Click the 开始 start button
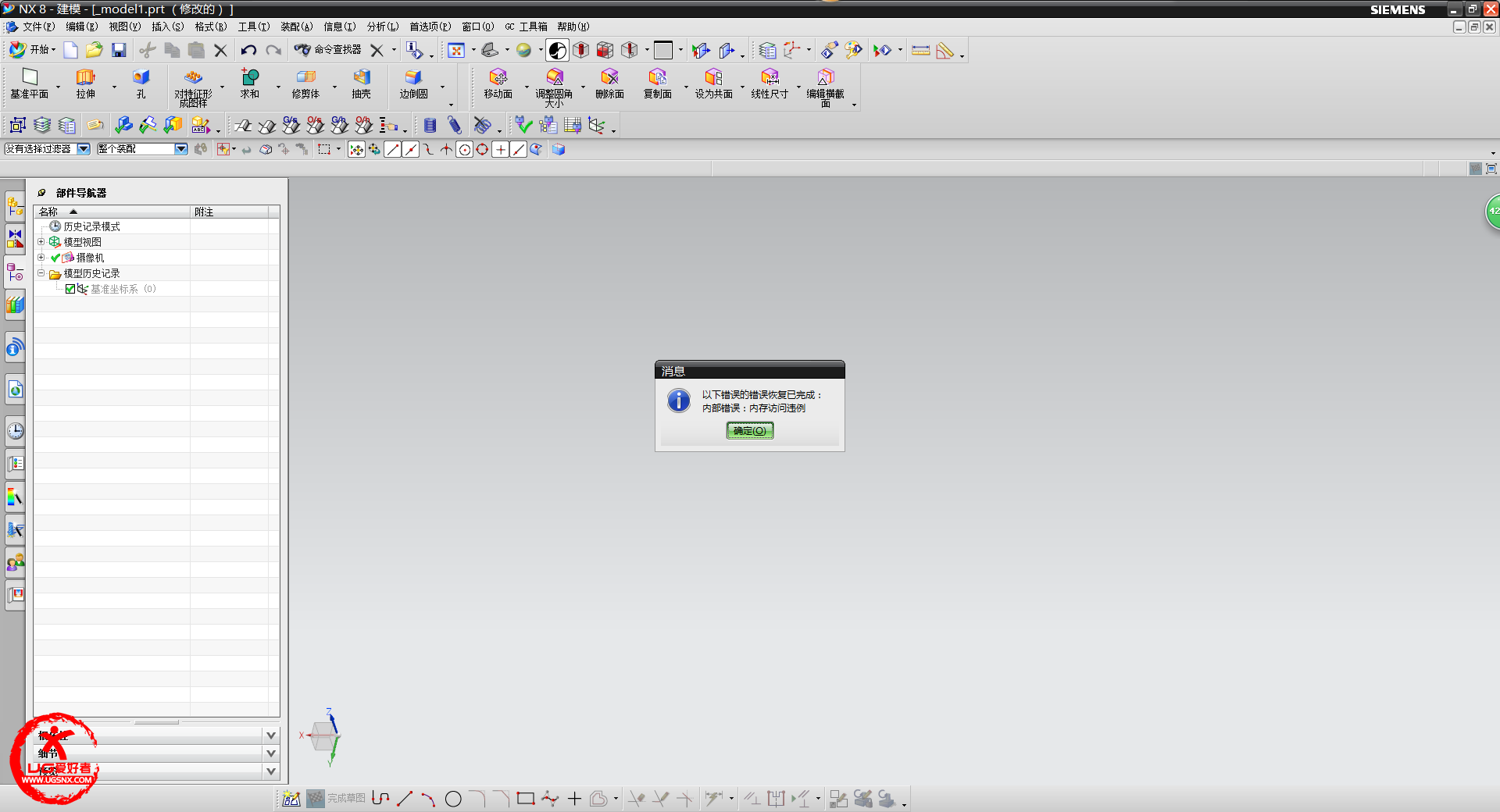 [x=32, y=50]
